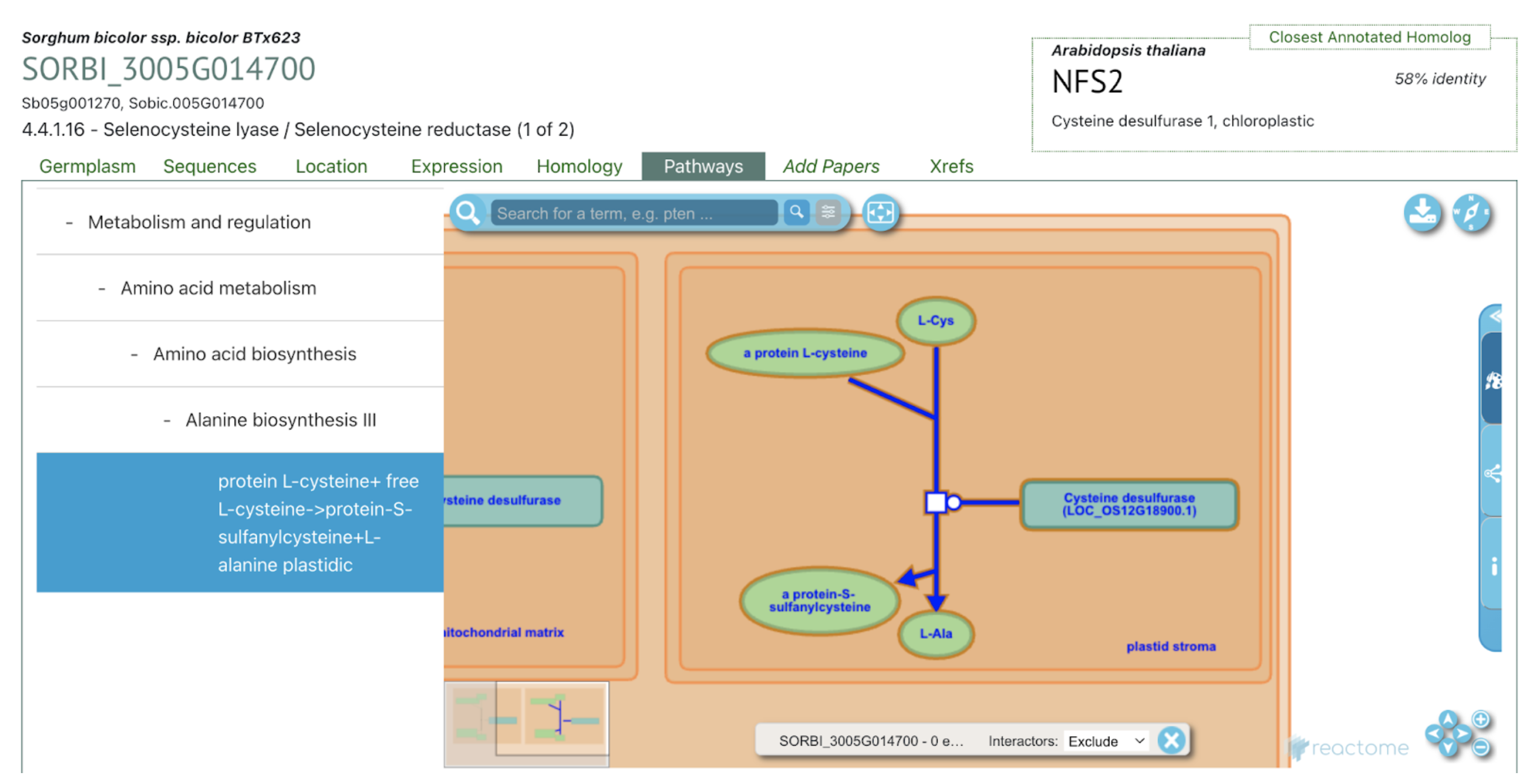Collapse the Alanine biosynthesis III node
The image size is (1531, 784).
[x=167, y=420]
